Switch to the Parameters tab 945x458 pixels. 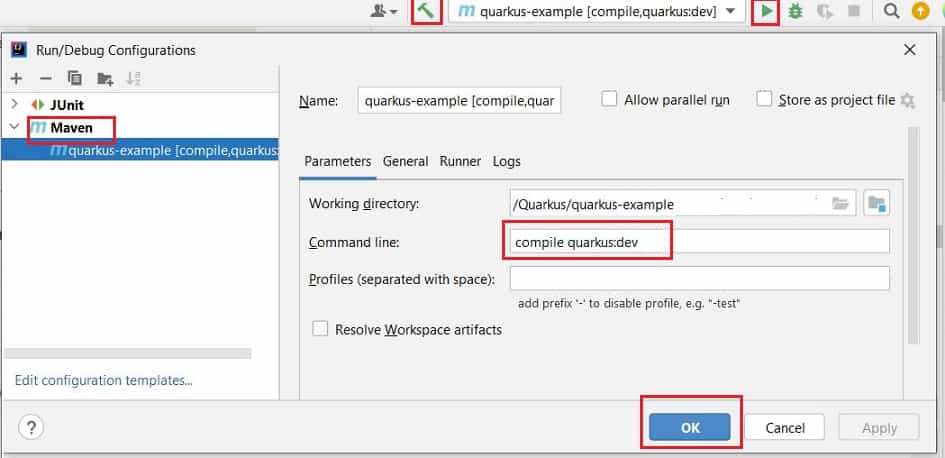click(x=338, y=162)
